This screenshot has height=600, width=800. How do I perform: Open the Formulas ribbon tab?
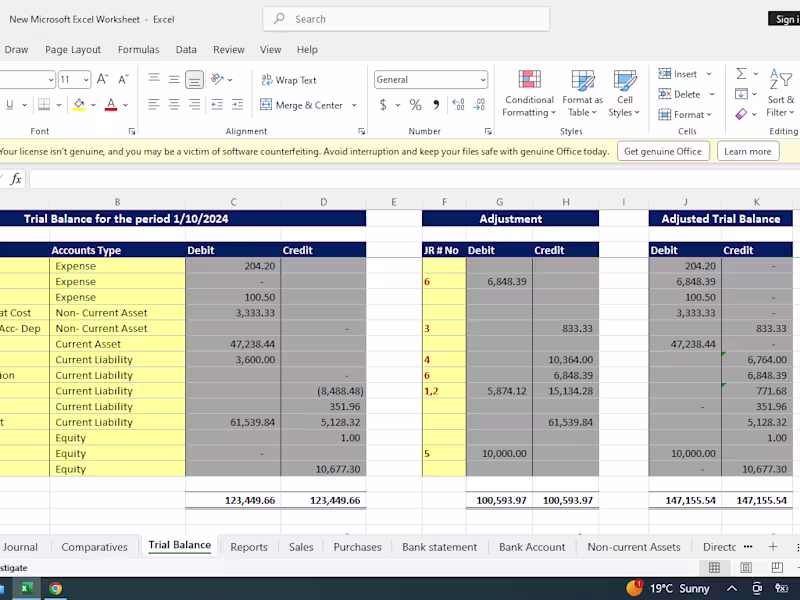(x=138, y=49)
